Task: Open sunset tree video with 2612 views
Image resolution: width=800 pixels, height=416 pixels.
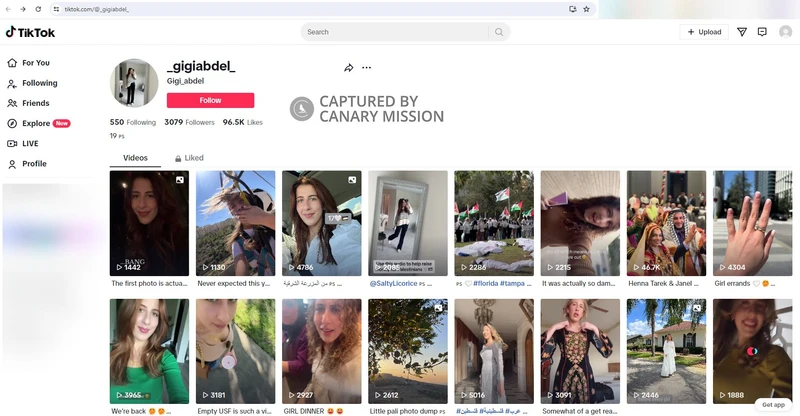Action: 408,351
